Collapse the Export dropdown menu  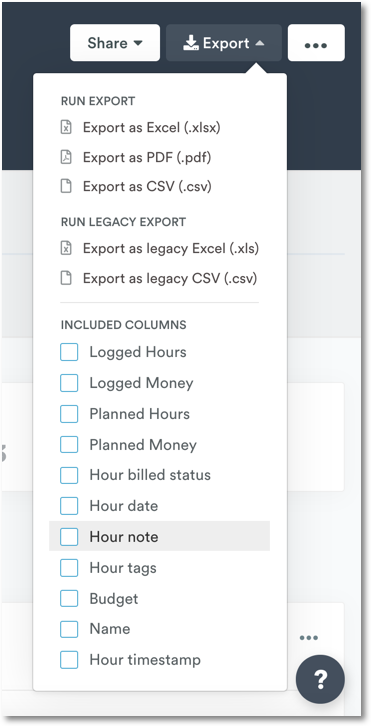pyautogui.click(x=224, y=43)
